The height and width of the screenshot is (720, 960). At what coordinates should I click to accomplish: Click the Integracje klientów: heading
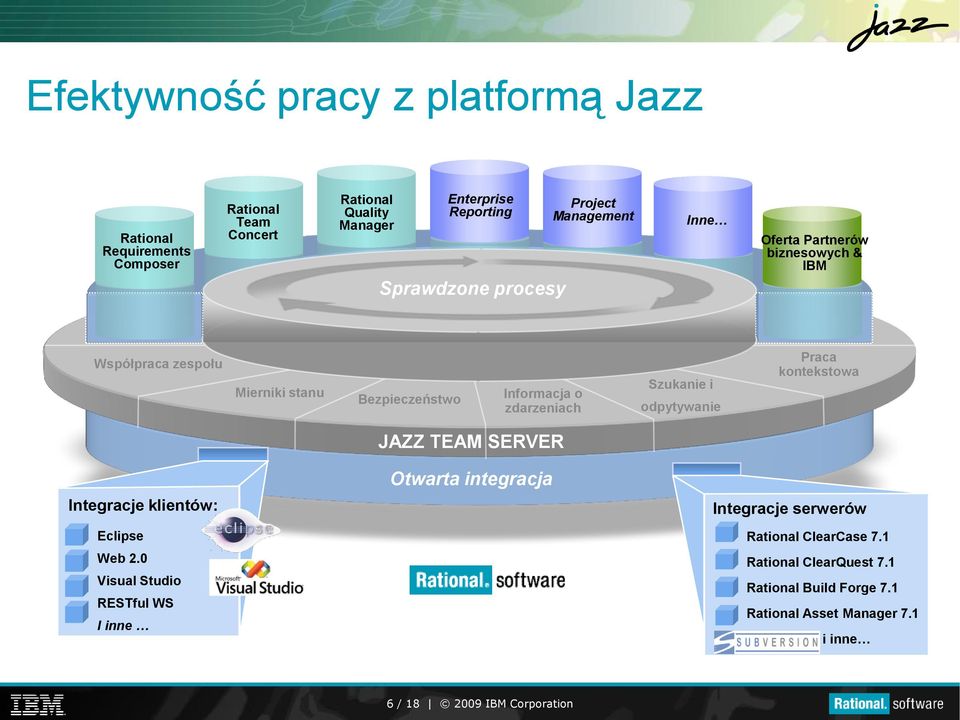(143, 506)
